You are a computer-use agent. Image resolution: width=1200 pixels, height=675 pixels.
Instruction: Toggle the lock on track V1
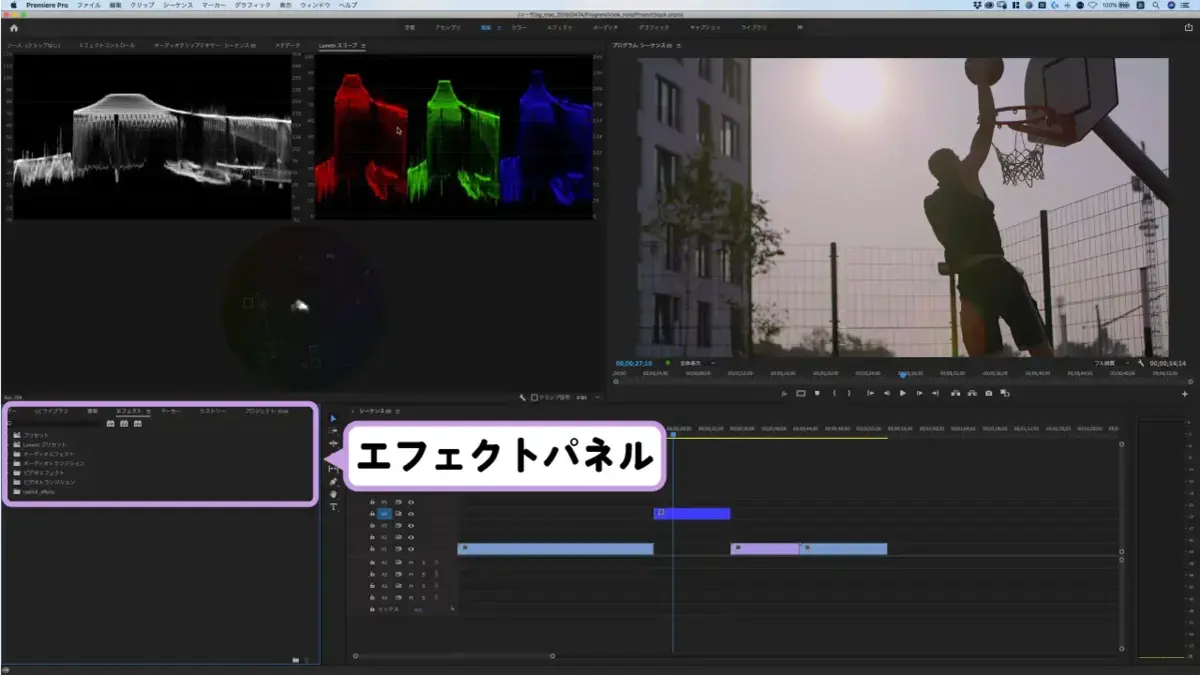[x=372, y=549]
